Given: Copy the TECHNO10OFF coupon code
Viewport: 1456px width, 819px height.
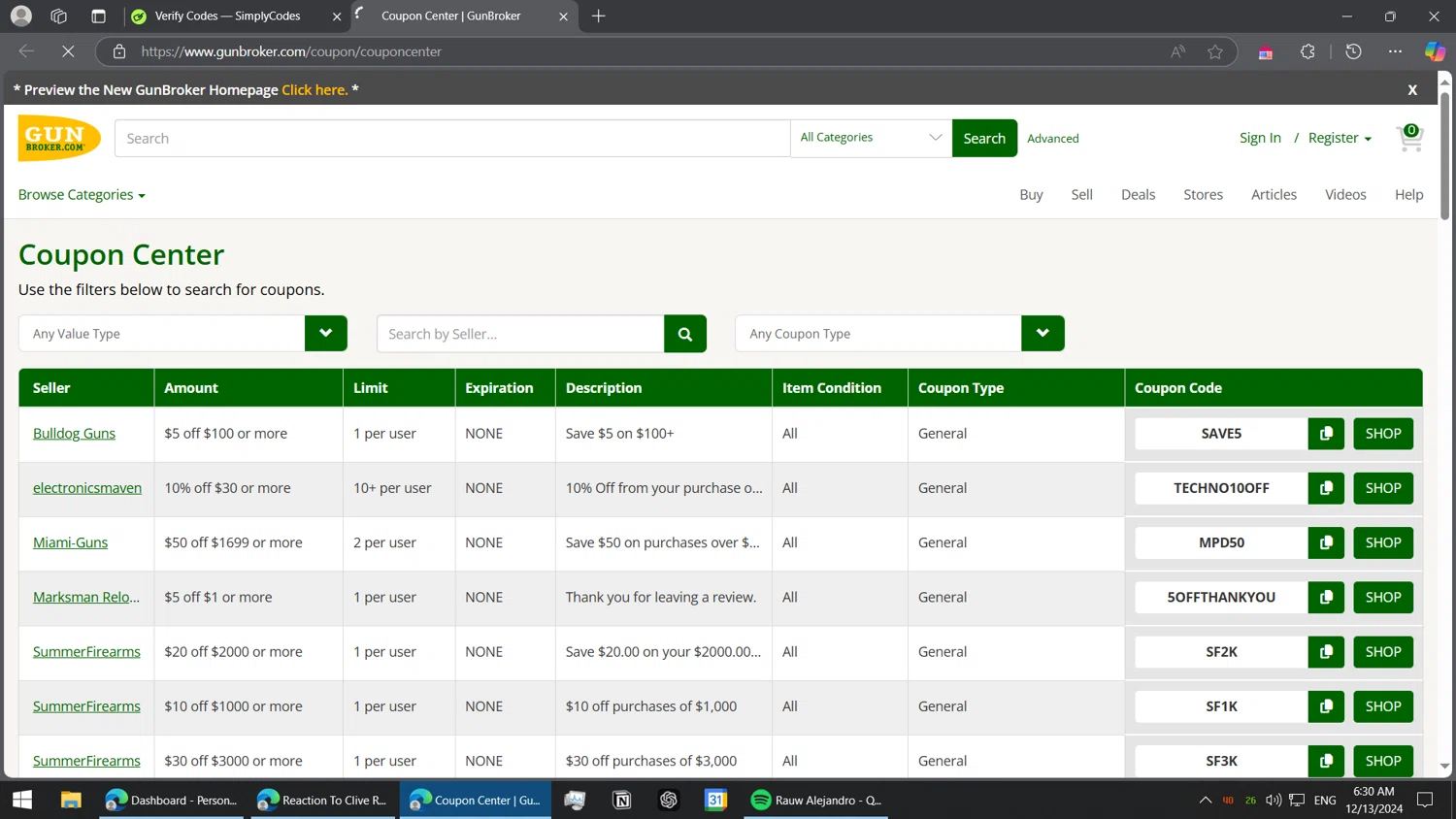Looking at the screenshot, I should [1326, 488].
